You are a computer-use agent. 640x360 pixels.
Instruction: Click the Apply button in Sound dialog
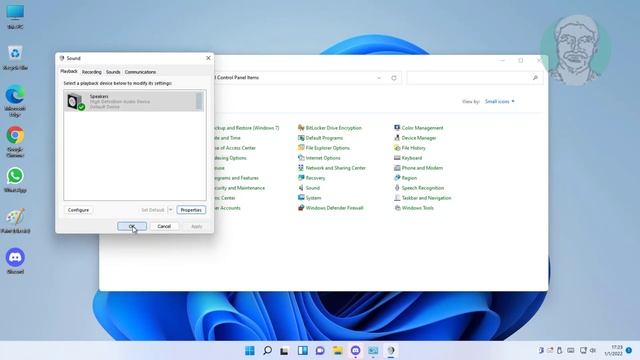196,226
